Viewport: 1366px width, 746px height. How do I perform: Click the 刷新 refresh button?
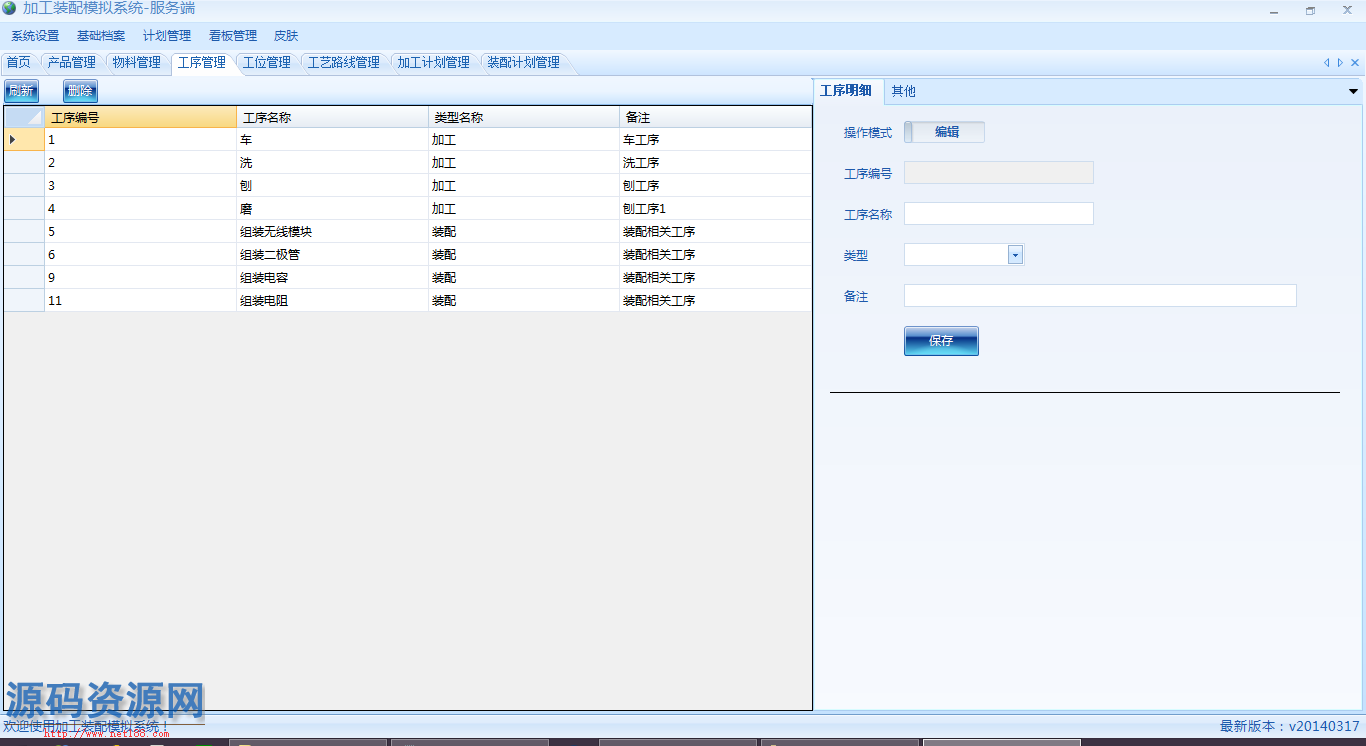[21, 91]
